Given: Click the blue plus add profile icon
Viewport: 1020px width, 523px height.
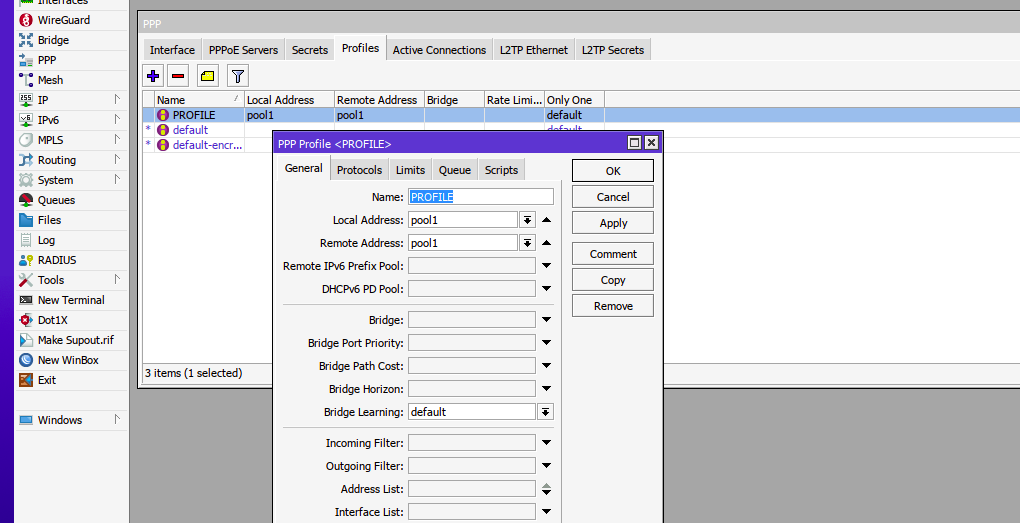Looking at the screenshot, I should click(x=153, y=75).
